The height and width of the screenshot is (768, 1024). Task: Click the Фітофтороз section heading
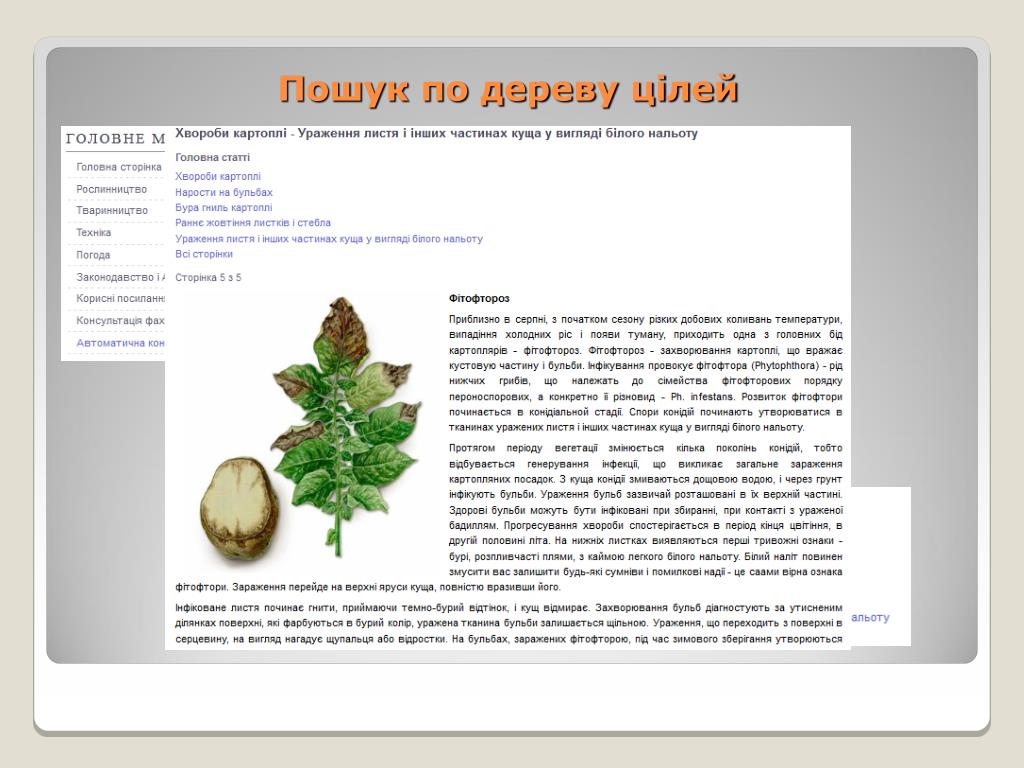479,298
